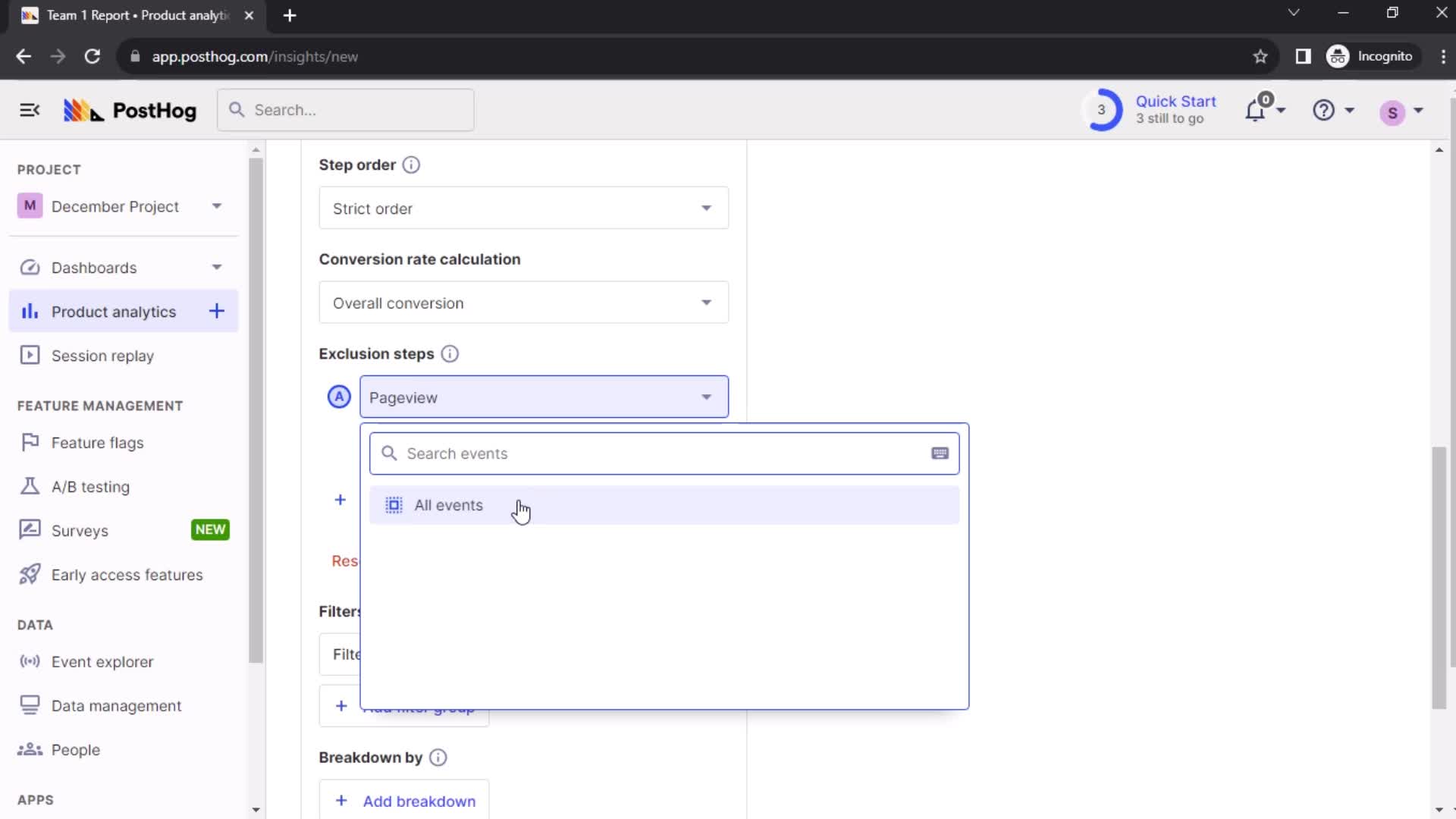The image size is (1456, 819).
Task: Expand the Step order dropdown
Action: [x=524, y=208]
